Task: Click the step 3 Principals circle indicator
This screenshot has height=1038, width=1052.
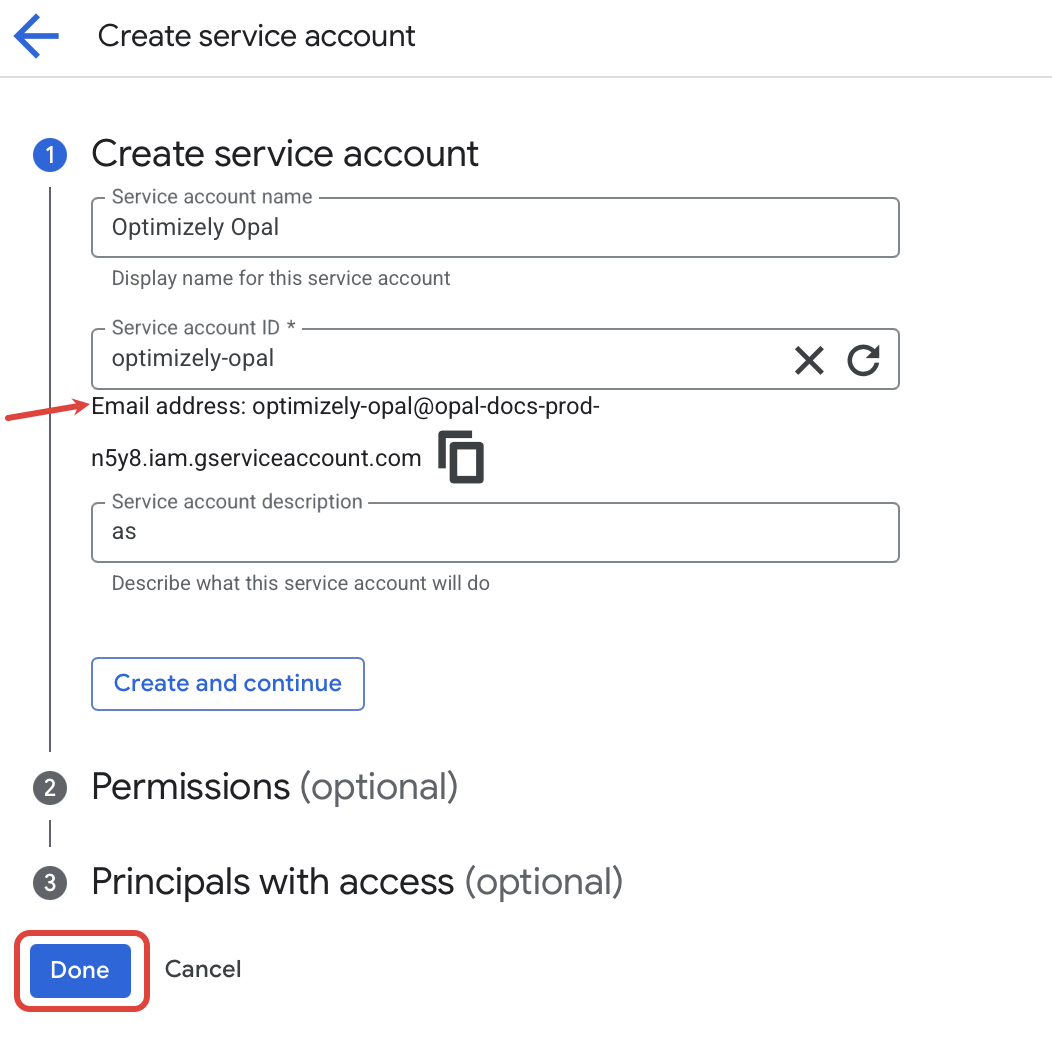Action: tap(50, 883)
